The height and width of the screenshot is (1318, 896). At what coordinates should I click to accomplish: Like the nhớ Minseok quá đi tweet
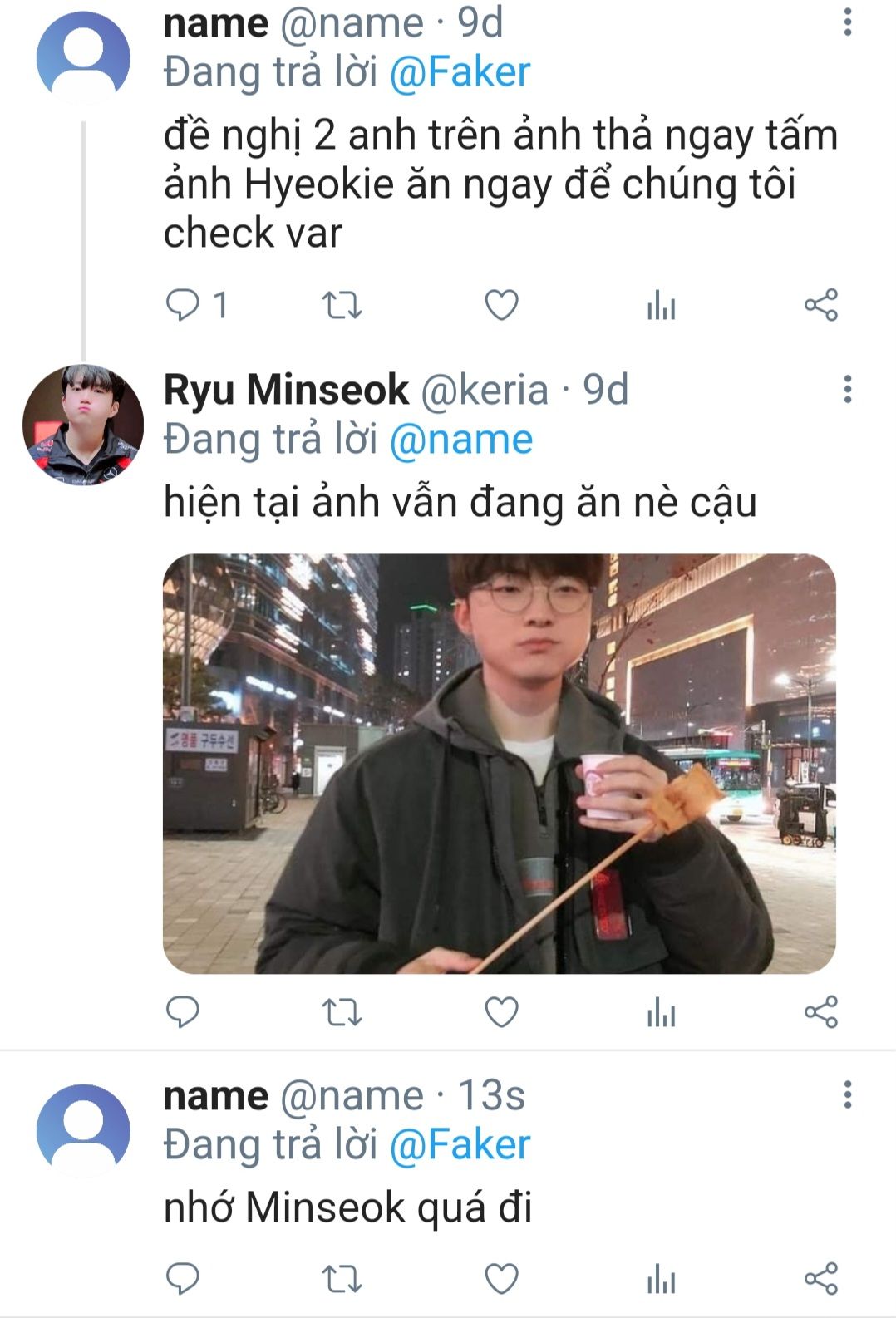pyautogui.click(x=501, y=1278)
